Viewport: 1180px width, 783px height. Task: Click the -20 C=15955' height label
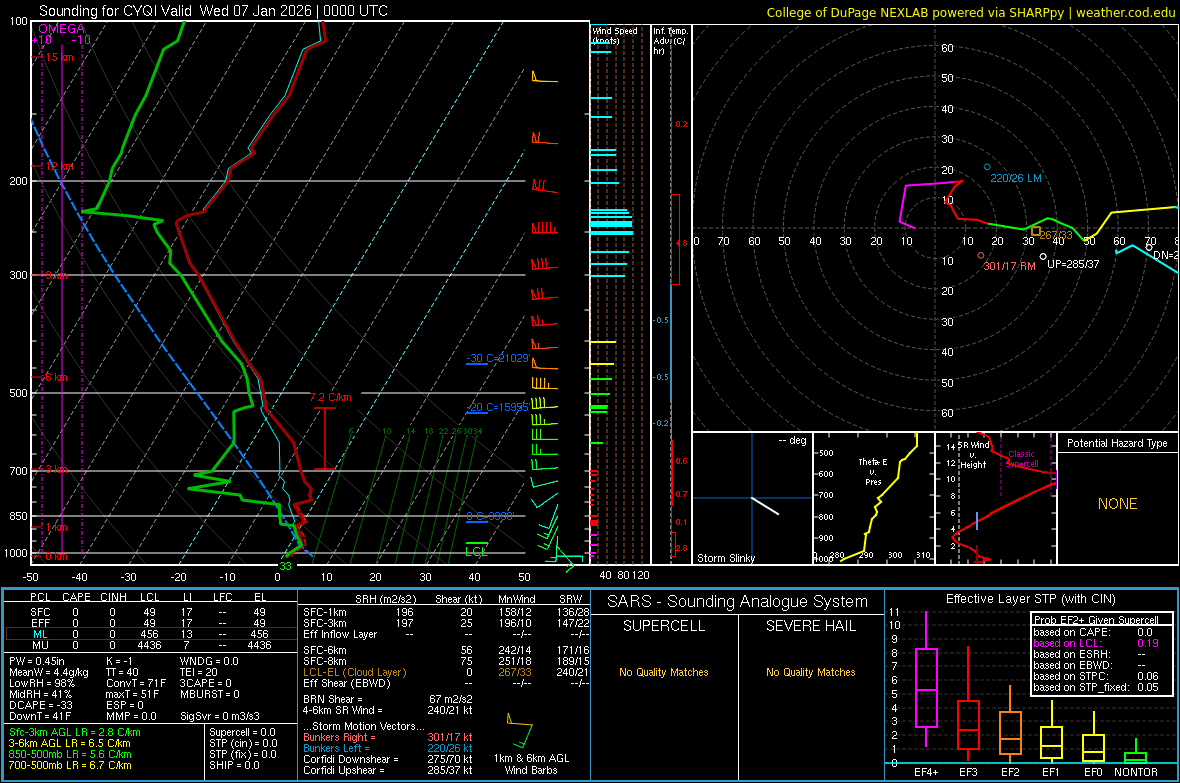point(498,407)
